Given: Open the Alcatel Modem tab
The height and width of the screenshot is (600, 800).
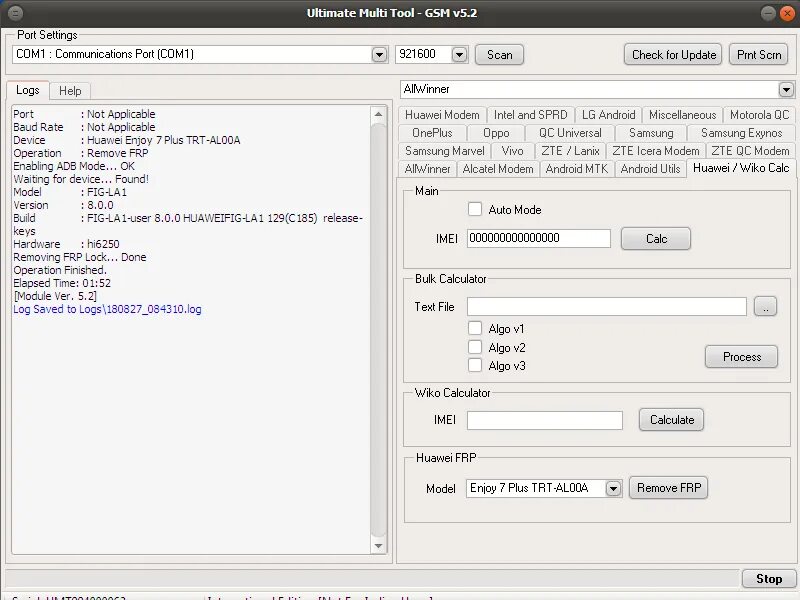Looking at the screenshot, I should [x=497, y=169].
